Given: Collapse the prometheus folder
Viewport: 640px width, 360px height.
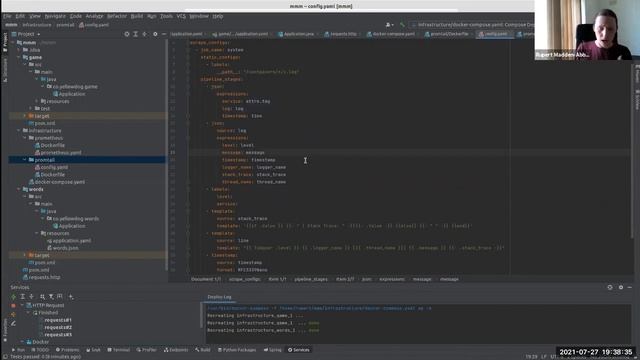Looking at the screenshot, I should coord(25,138).
